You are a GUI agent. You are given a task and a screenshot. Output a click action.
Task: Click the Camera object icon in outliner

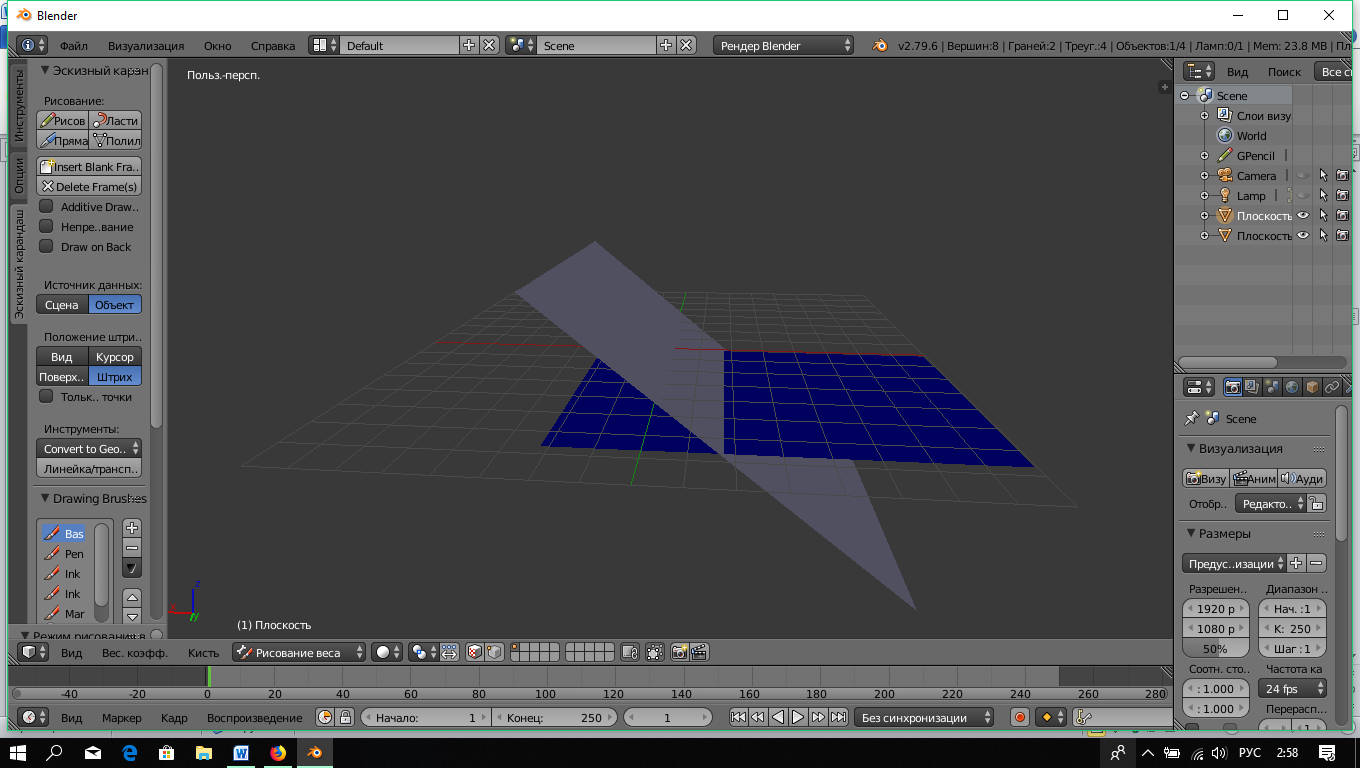pyautogui.click(x=1224, y=176)
